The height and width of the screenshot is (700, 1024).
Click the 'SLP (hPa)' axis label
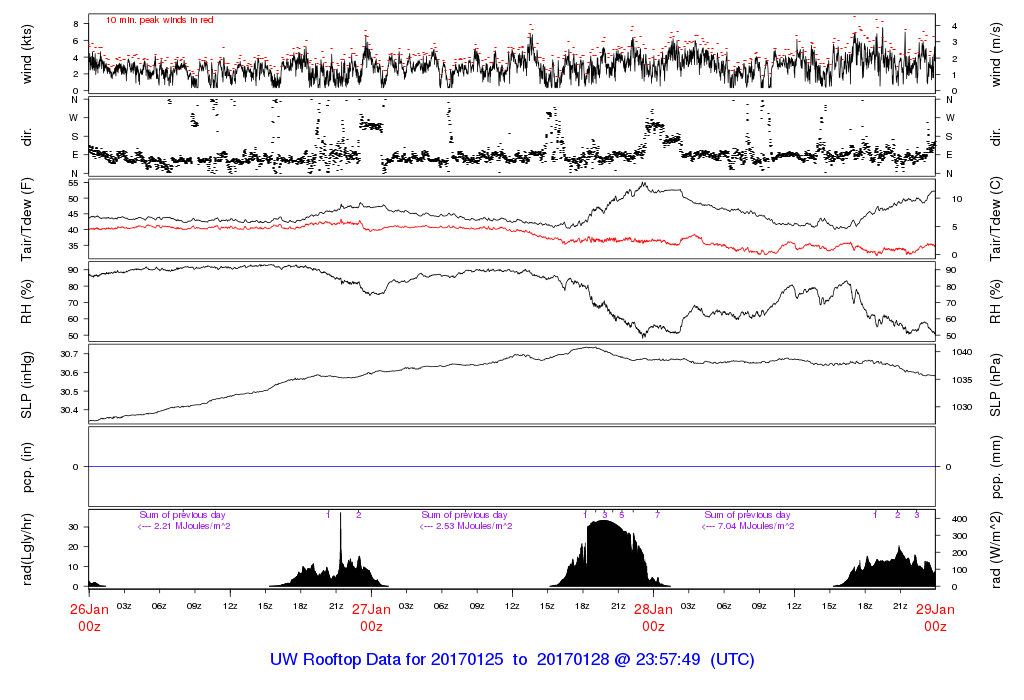[998, 384]
